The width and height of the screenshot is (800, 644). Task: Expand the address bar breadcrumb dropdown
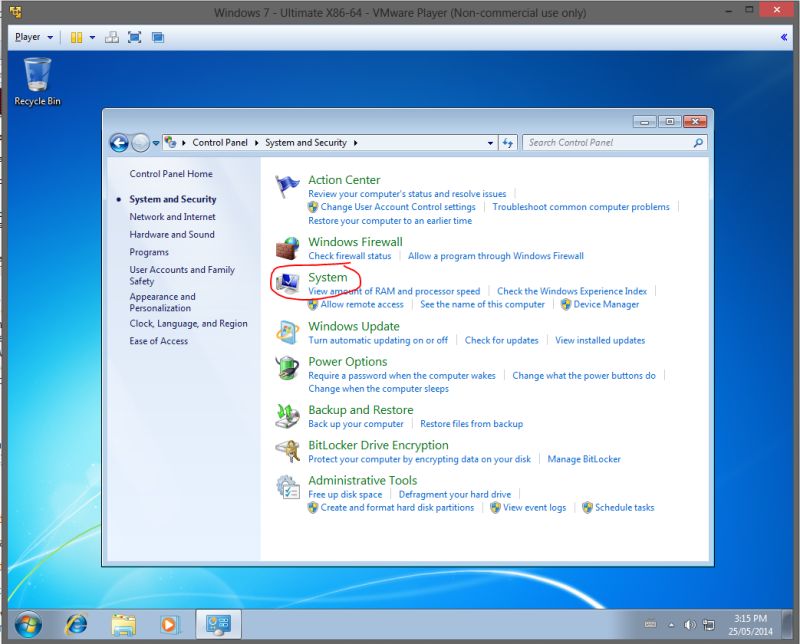[x=489, y=142]
